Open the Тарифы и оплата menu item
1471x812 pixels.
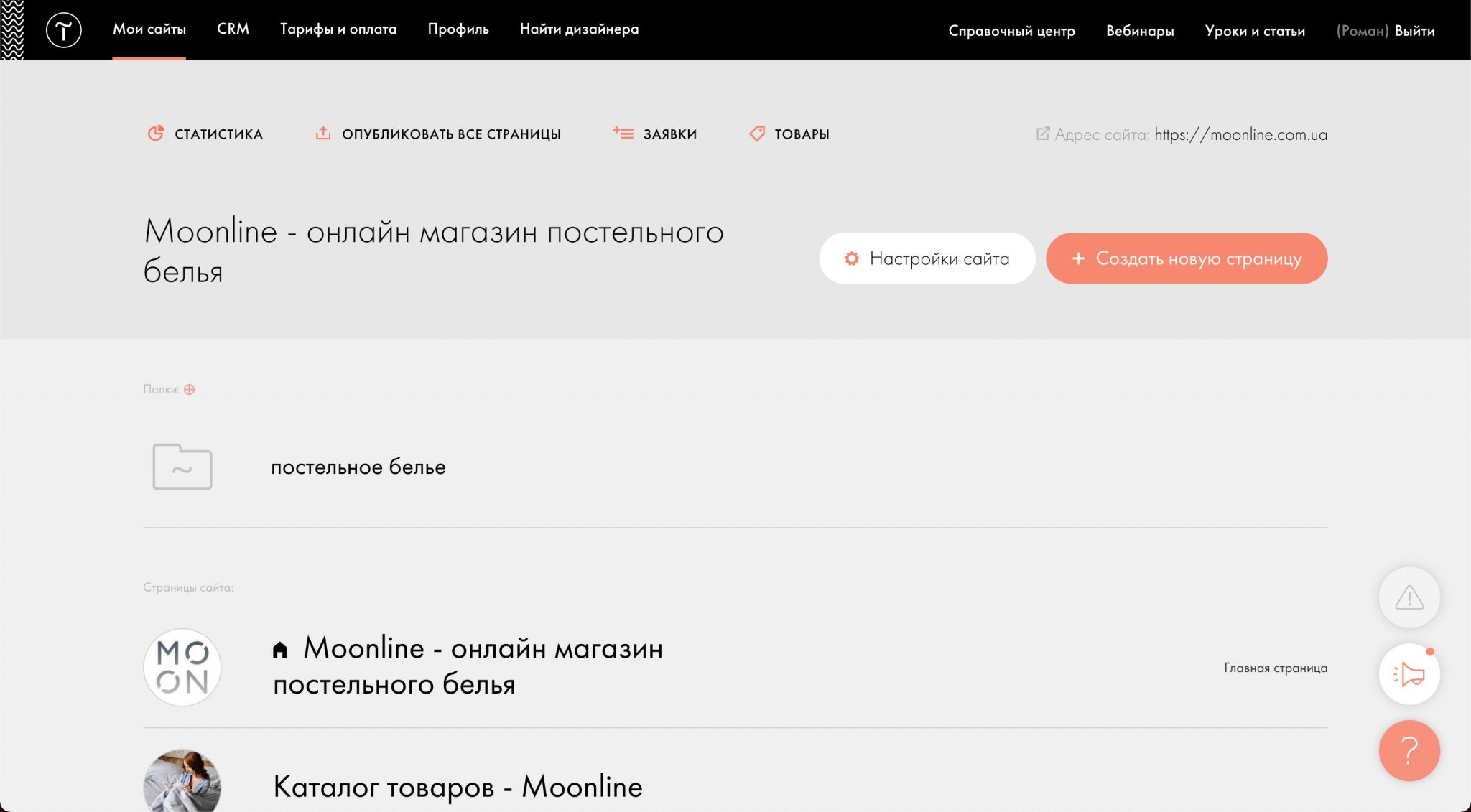(338, 29)
